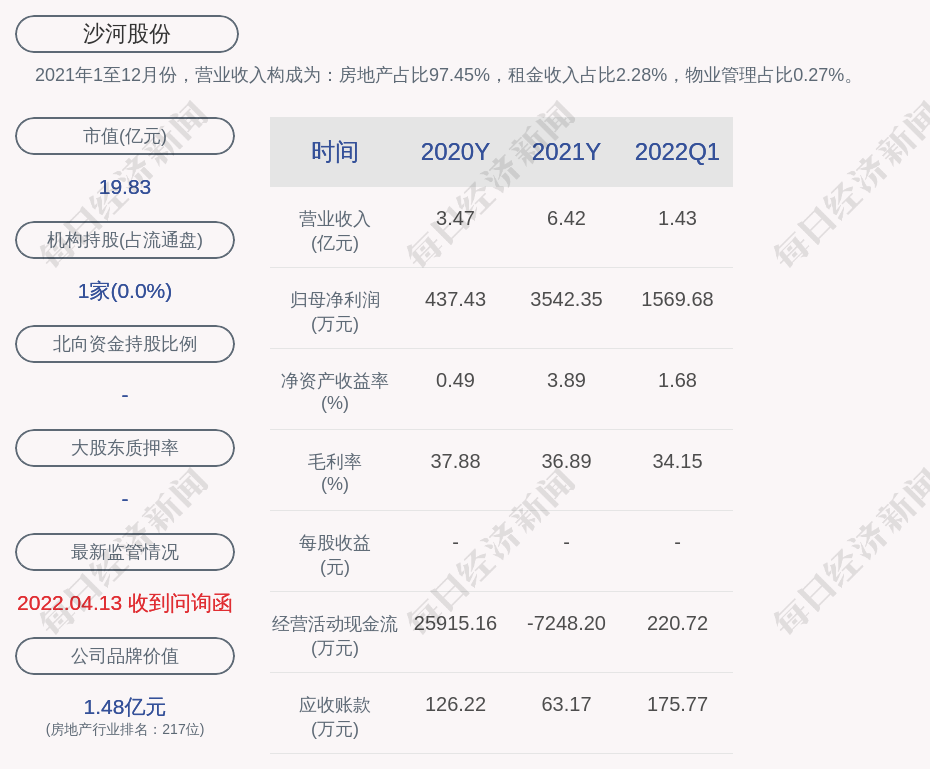Click the 175.77 accounts receivable value
This screenshot has height=769, width=930.
pos(677,704)
